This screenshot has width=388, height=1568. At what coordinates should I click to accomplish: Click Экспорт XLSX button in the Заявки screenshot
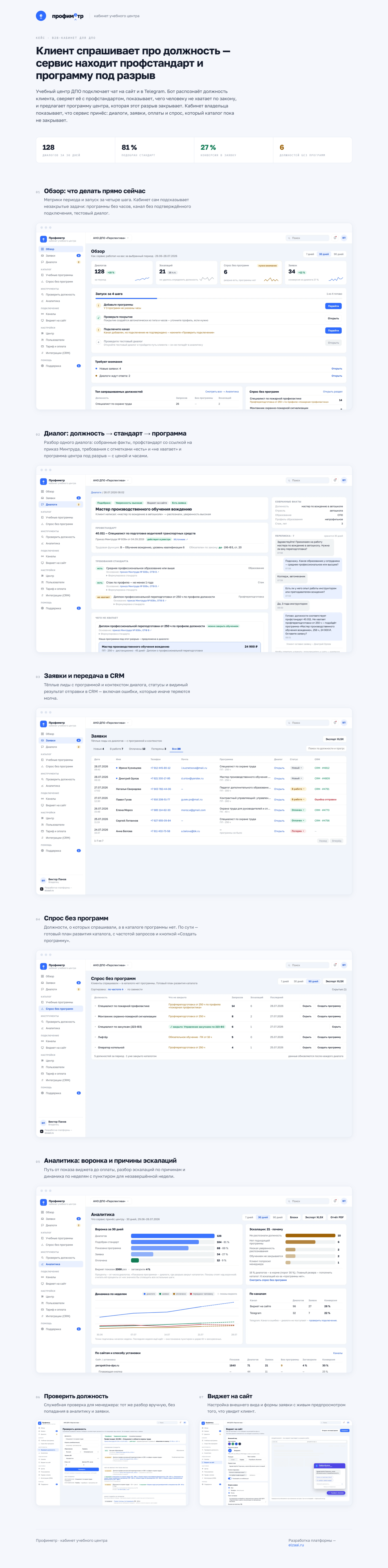[x=334, y=739]
